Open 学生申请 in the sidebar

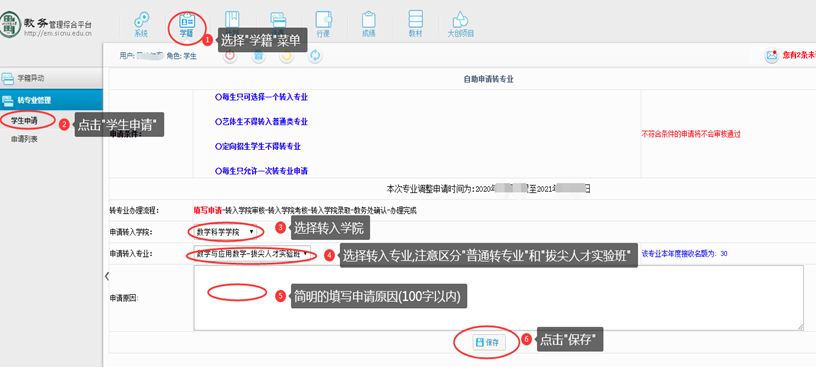click(x=24, y=120)
